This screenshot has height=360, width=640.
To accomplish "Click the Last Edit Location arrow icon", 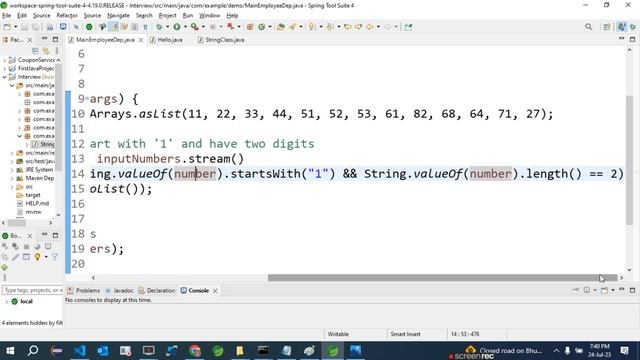I will pos(348,27).
